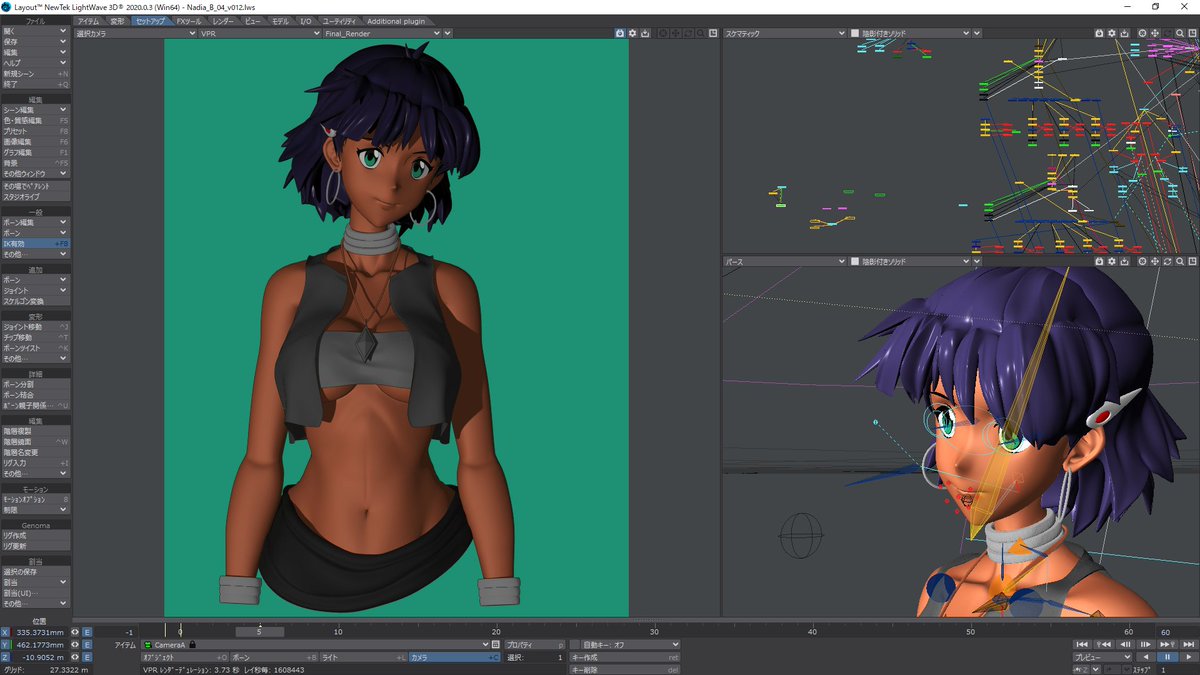Open schematic viewport gear options
Screen dimensions: 1200x675
click(1111, 33)
